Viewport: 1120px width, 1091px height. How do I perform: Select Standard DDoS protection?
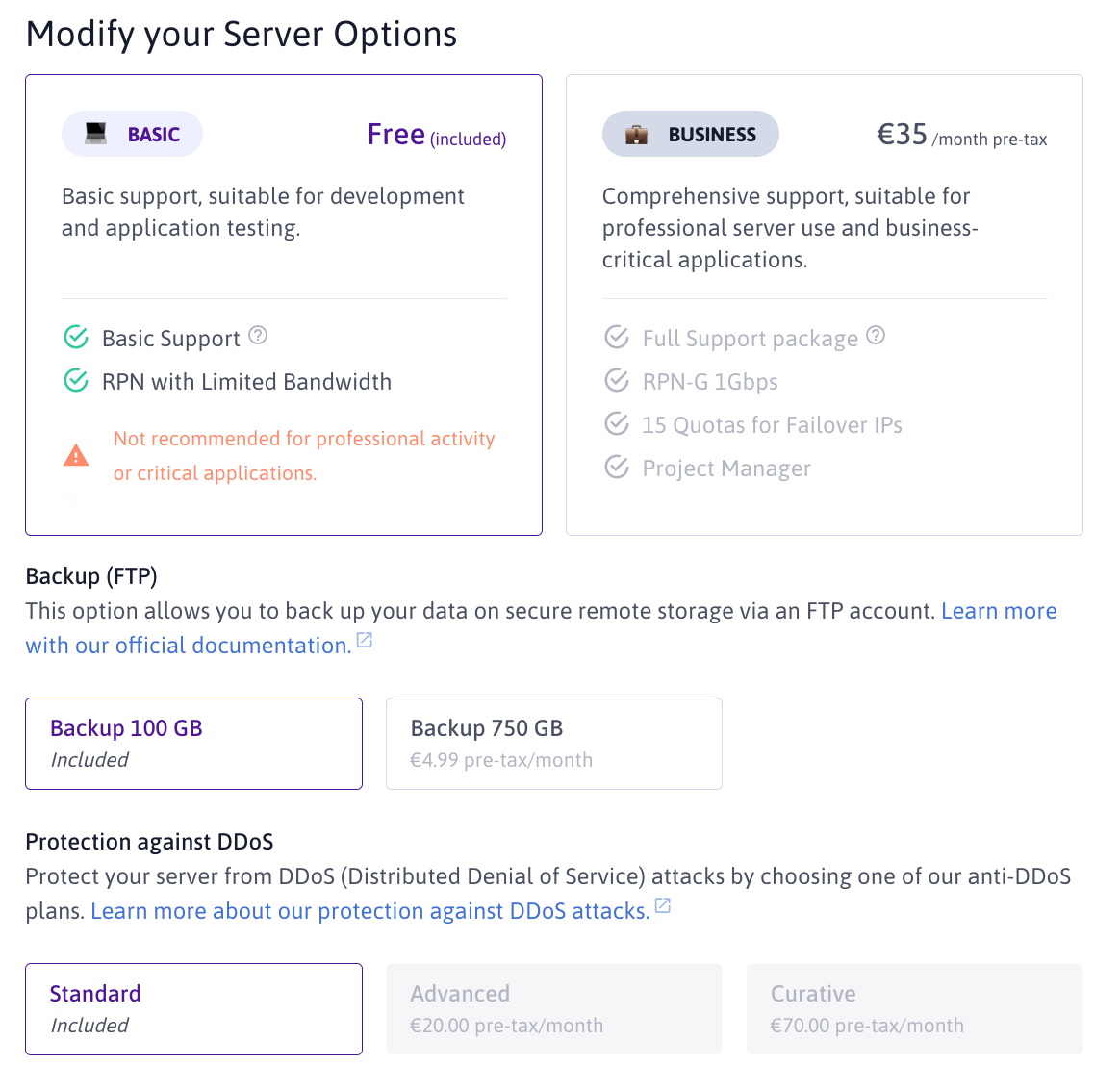click(x=193, y=1009)
